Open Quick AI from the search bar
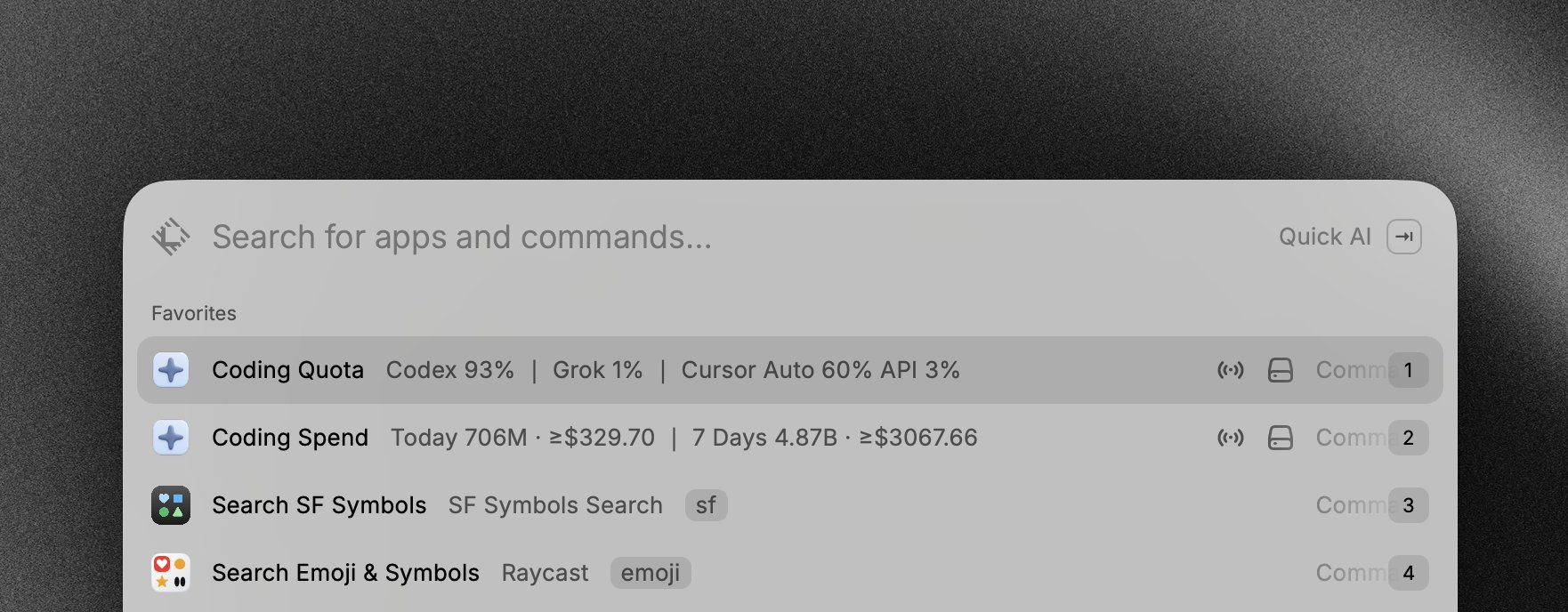The image size is (1568, 612). click(x=1325, y=237)
